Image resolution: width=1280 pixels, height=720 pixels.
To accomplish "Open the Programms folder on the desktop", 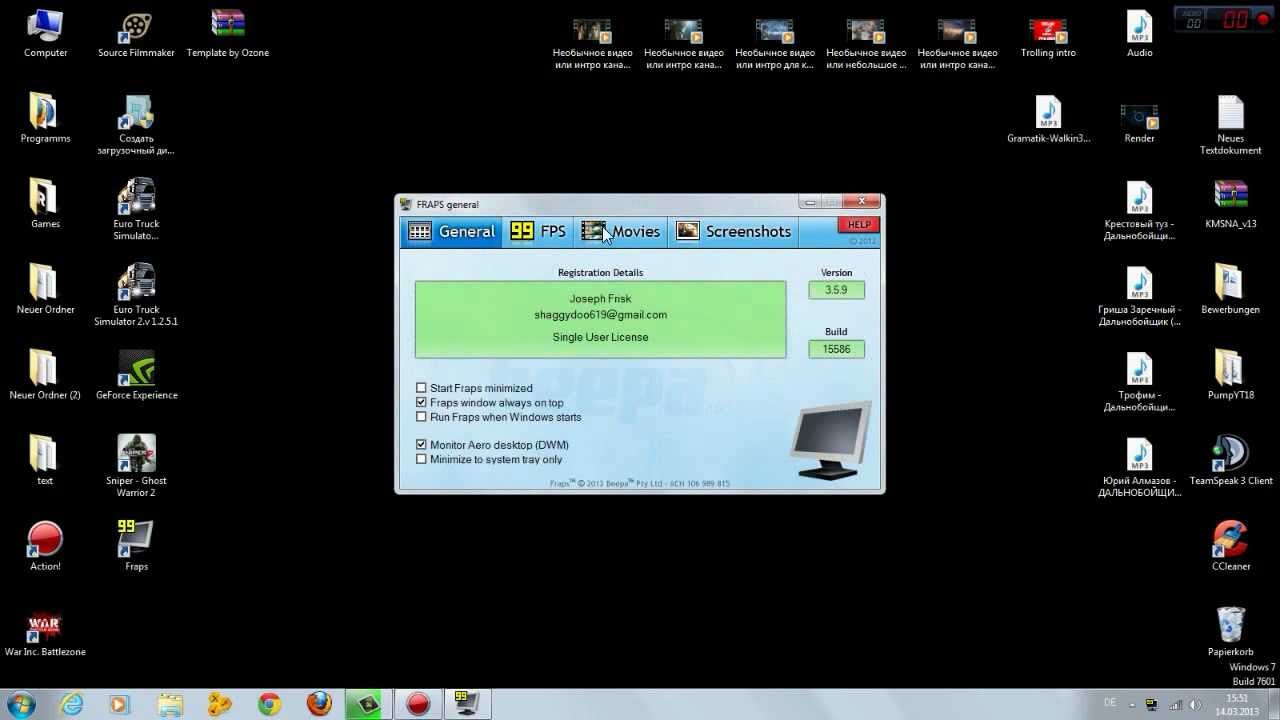I will click(x=45, y=119).
